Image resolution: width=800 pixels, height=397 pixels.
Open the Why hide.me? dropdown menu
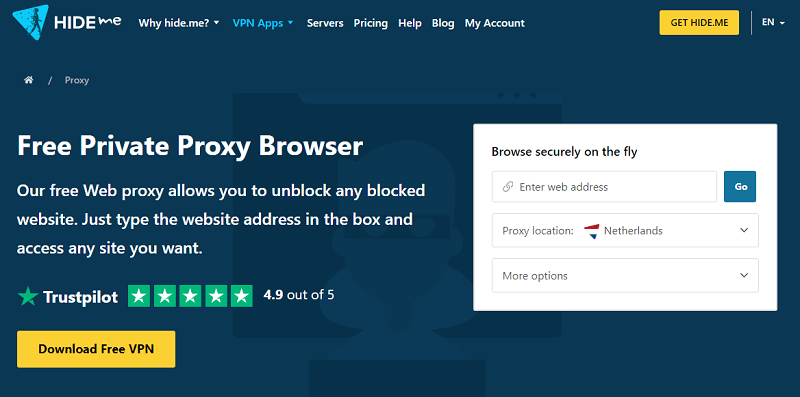pos(179,23)
